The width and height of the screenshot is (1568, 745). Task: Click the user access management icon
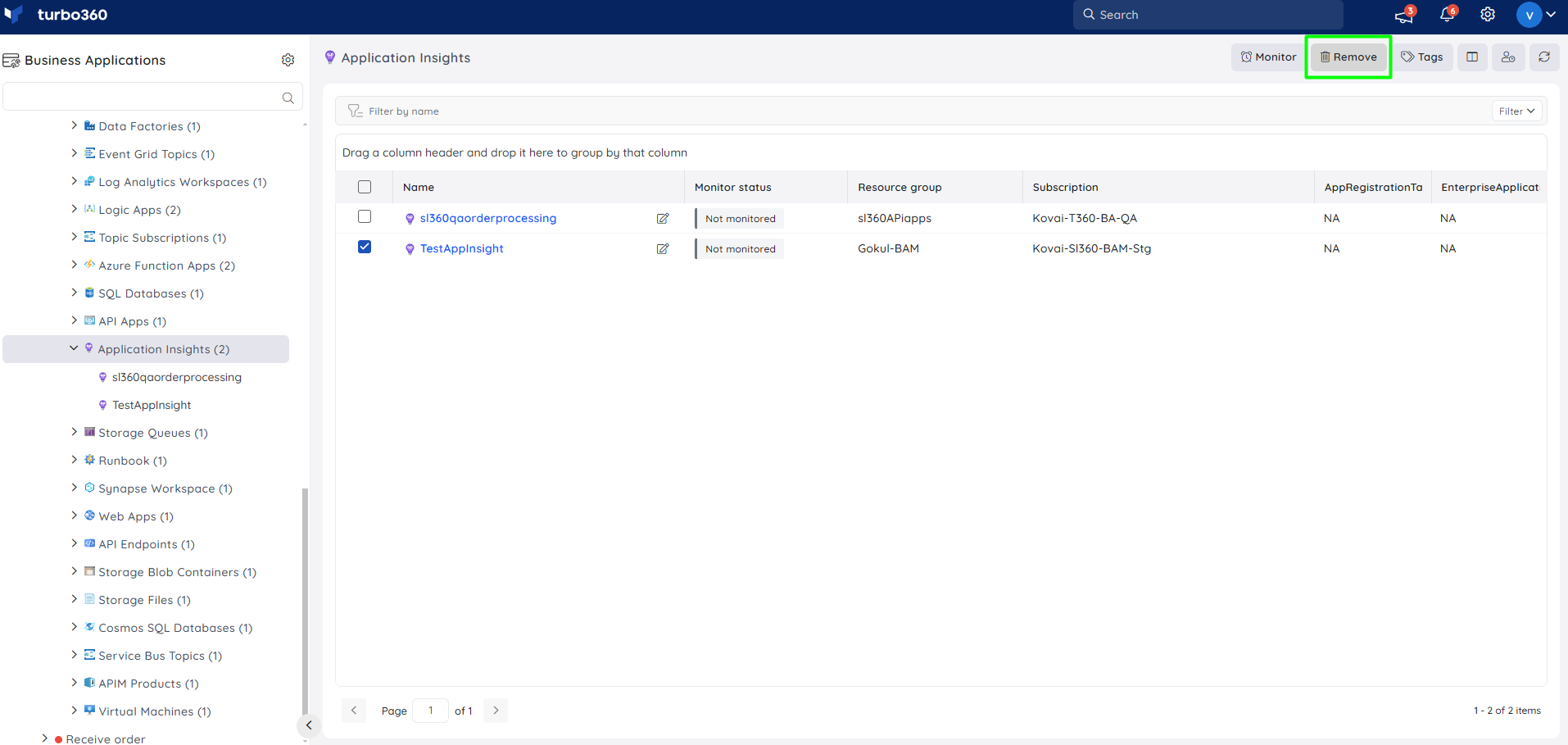1508,57
